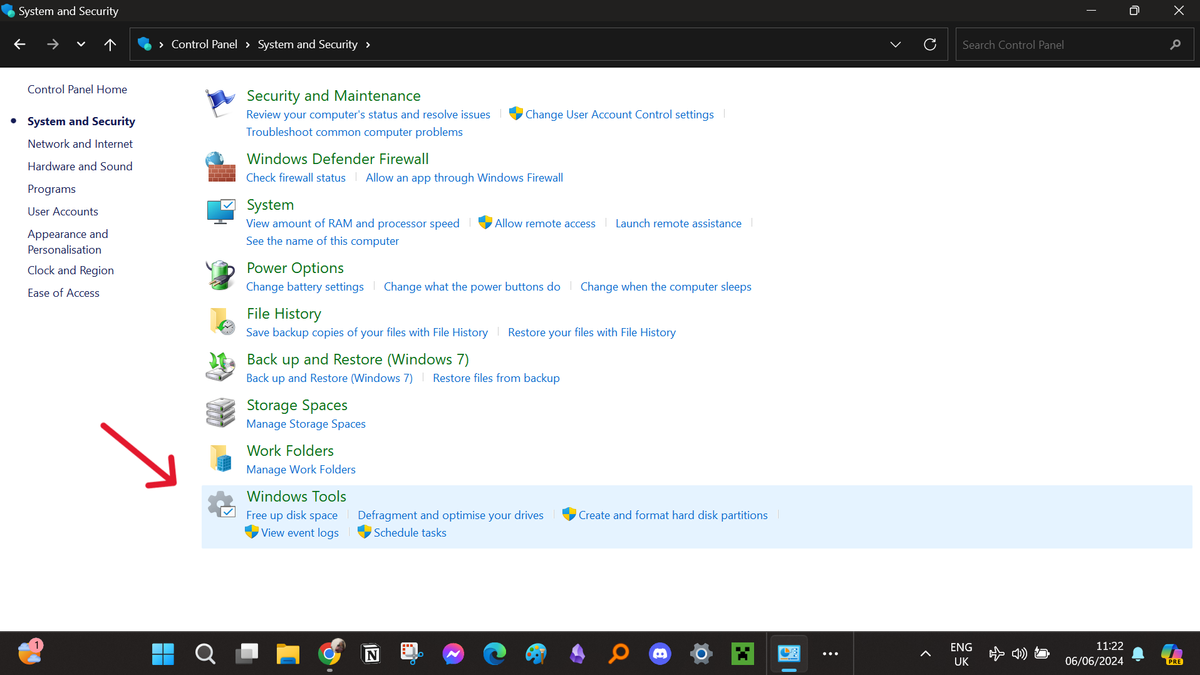Click Create and format hard disk partitions
Viewport: 1200px width, 675px height.
673,516
